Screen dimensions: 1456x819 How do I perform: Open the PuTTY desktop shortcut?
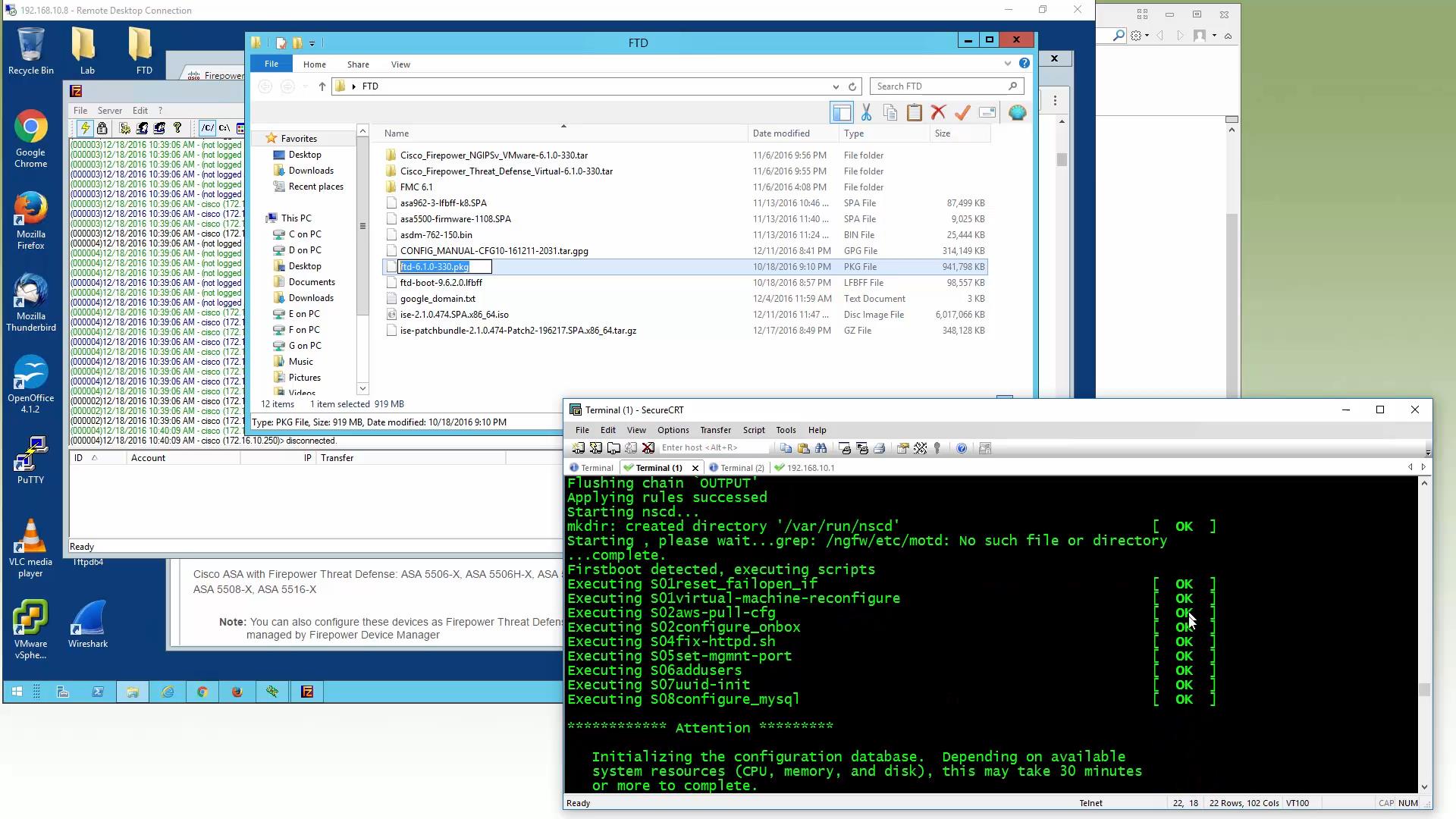click(x=30, y=460)
